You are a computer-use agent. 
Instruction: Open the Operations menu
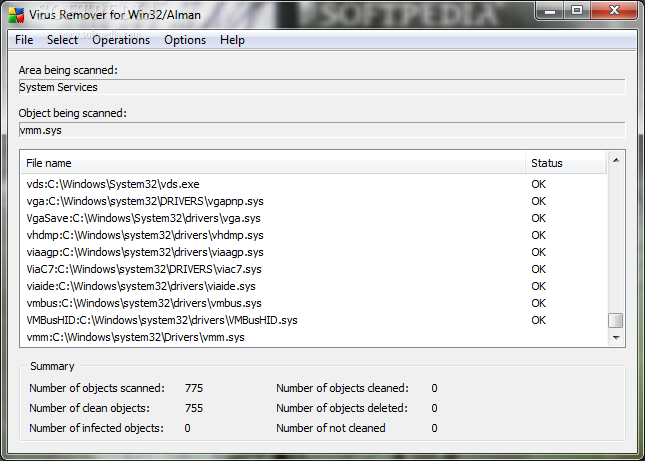(121, 40)
